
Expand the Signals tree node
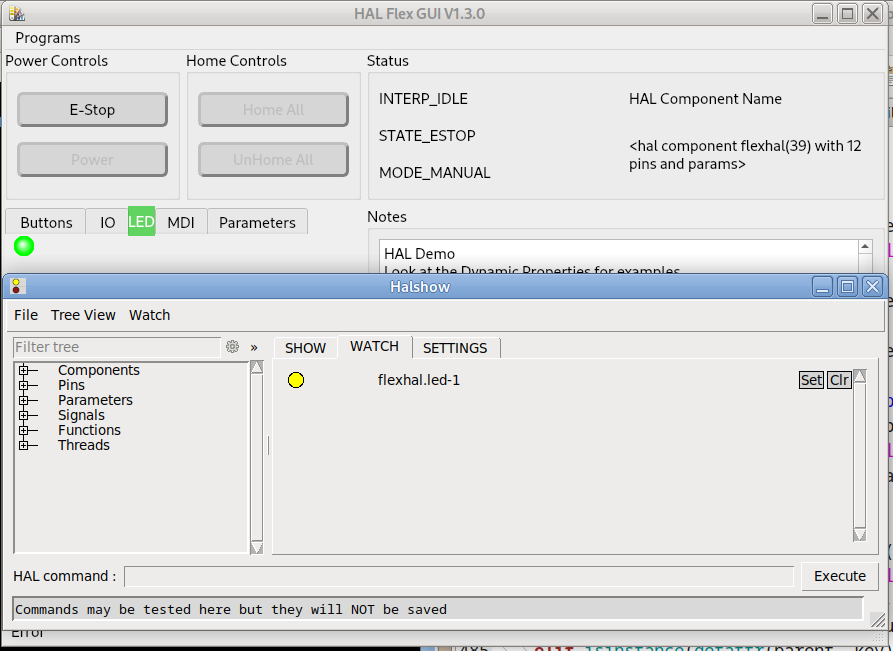click(x=22, y=416)
